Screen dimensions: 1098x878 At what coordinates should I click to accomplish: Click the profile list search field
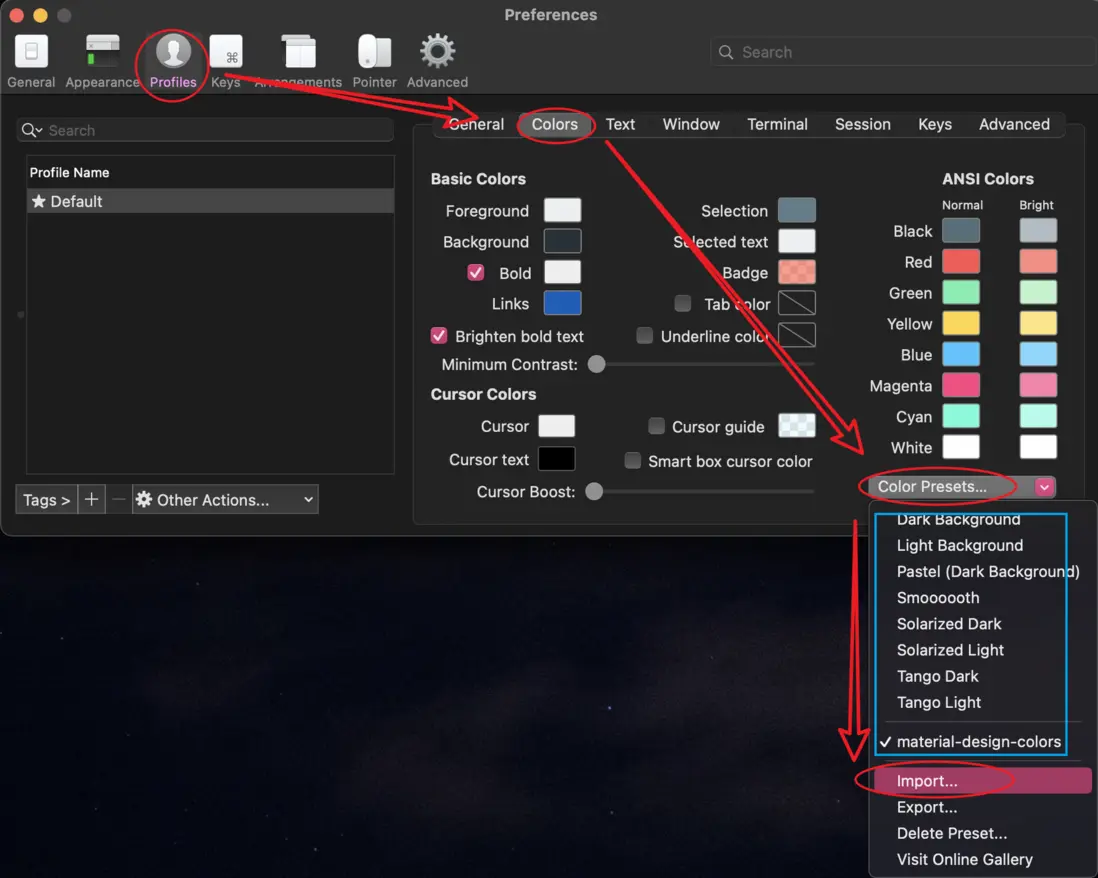[x=205, y=130]
